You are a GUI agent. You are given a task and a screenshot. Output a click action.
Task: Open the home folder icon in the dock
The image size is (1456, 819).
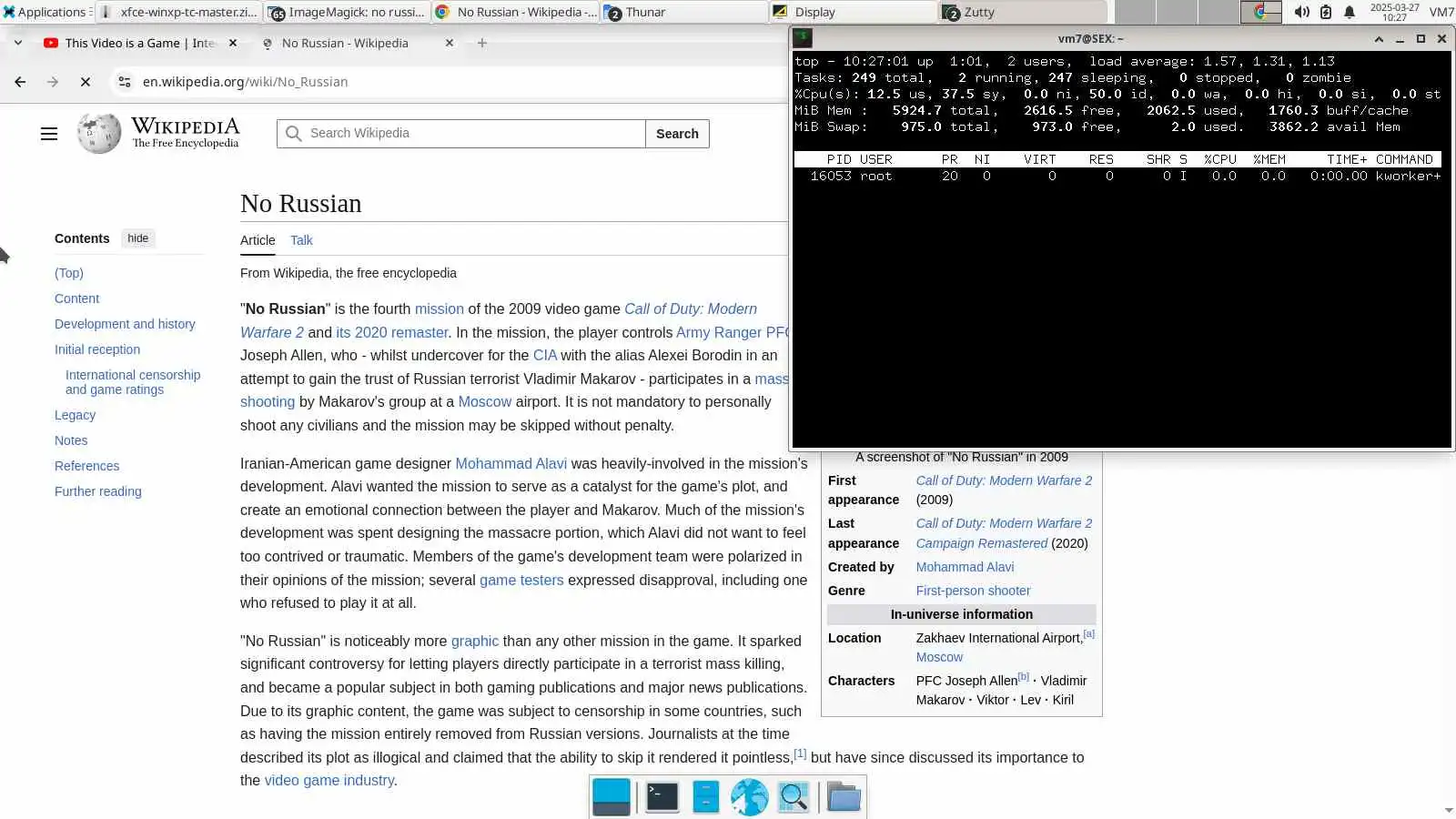pos(844,797)
